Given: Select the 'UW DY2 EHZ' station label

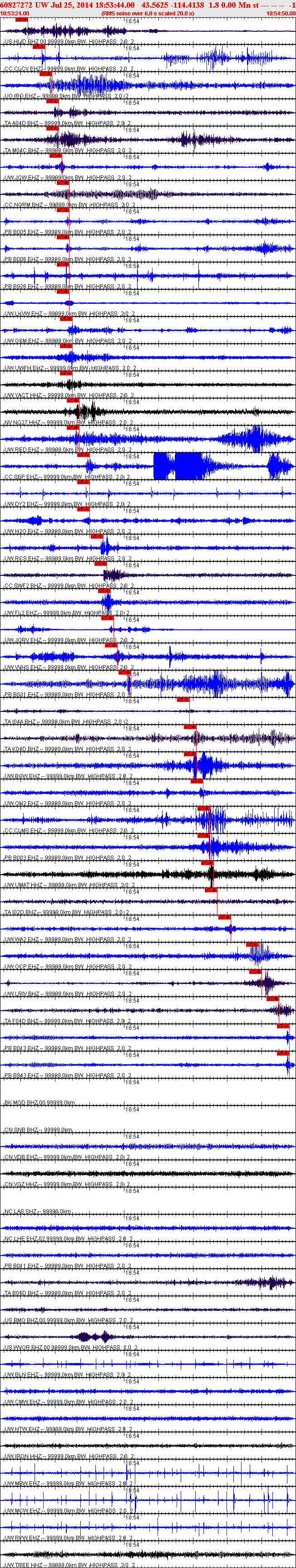Looking at the screenshot, I should click(x=21, y=505).
